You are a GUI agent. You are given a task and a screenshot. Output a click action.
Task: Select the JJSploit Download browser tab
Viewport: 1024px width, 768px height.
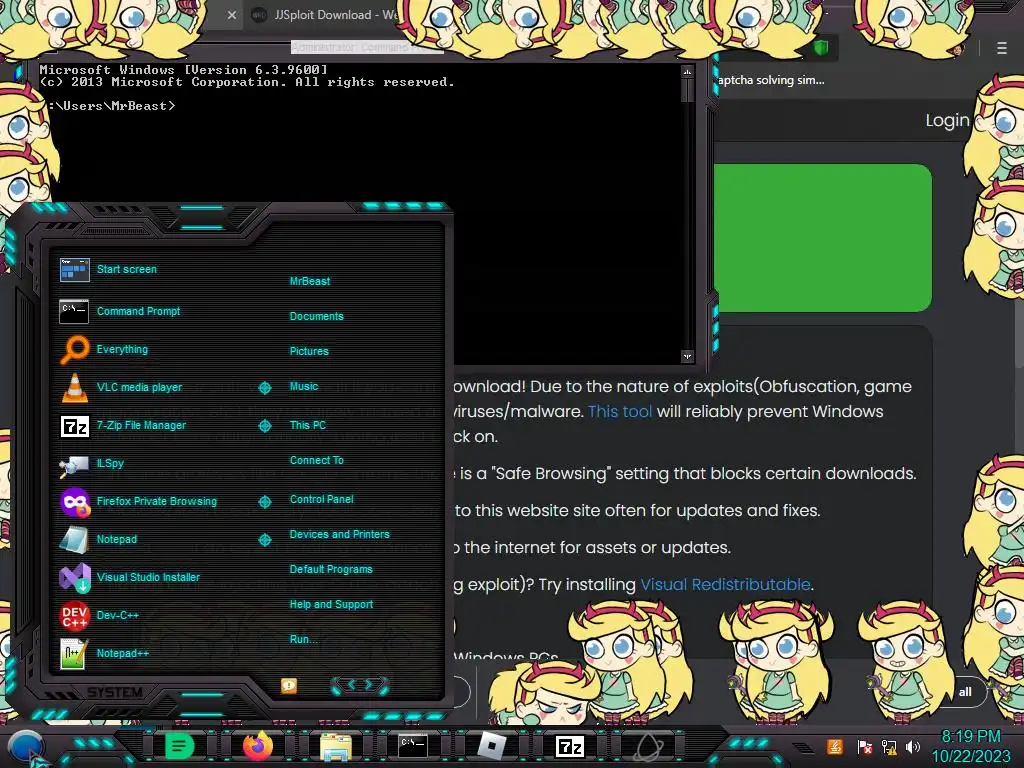coord(325,14)
